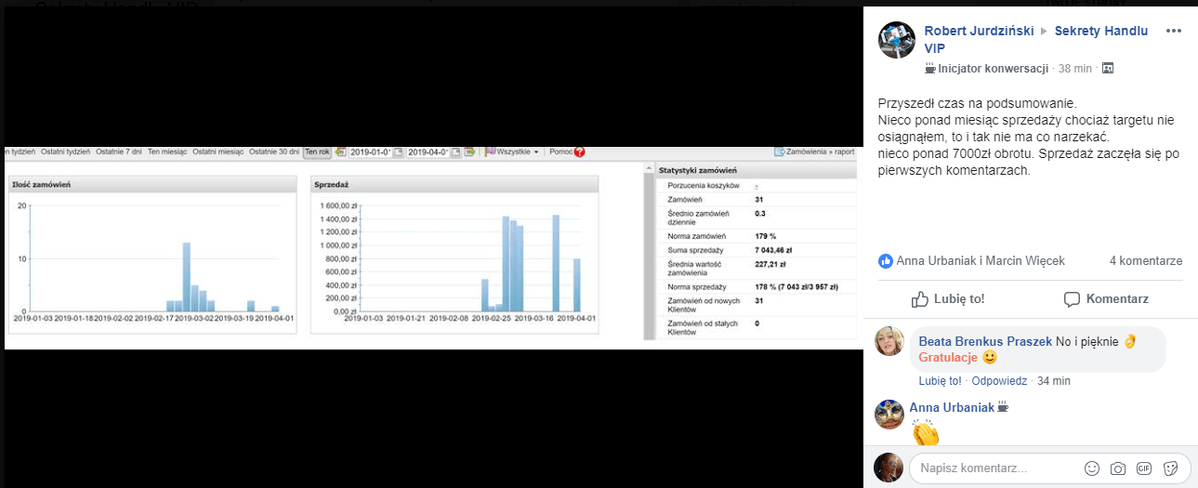This screenshot has height=488, width=1198.
Task: Toggle Lubię to! on the post
Action: [x=948, y=299]
